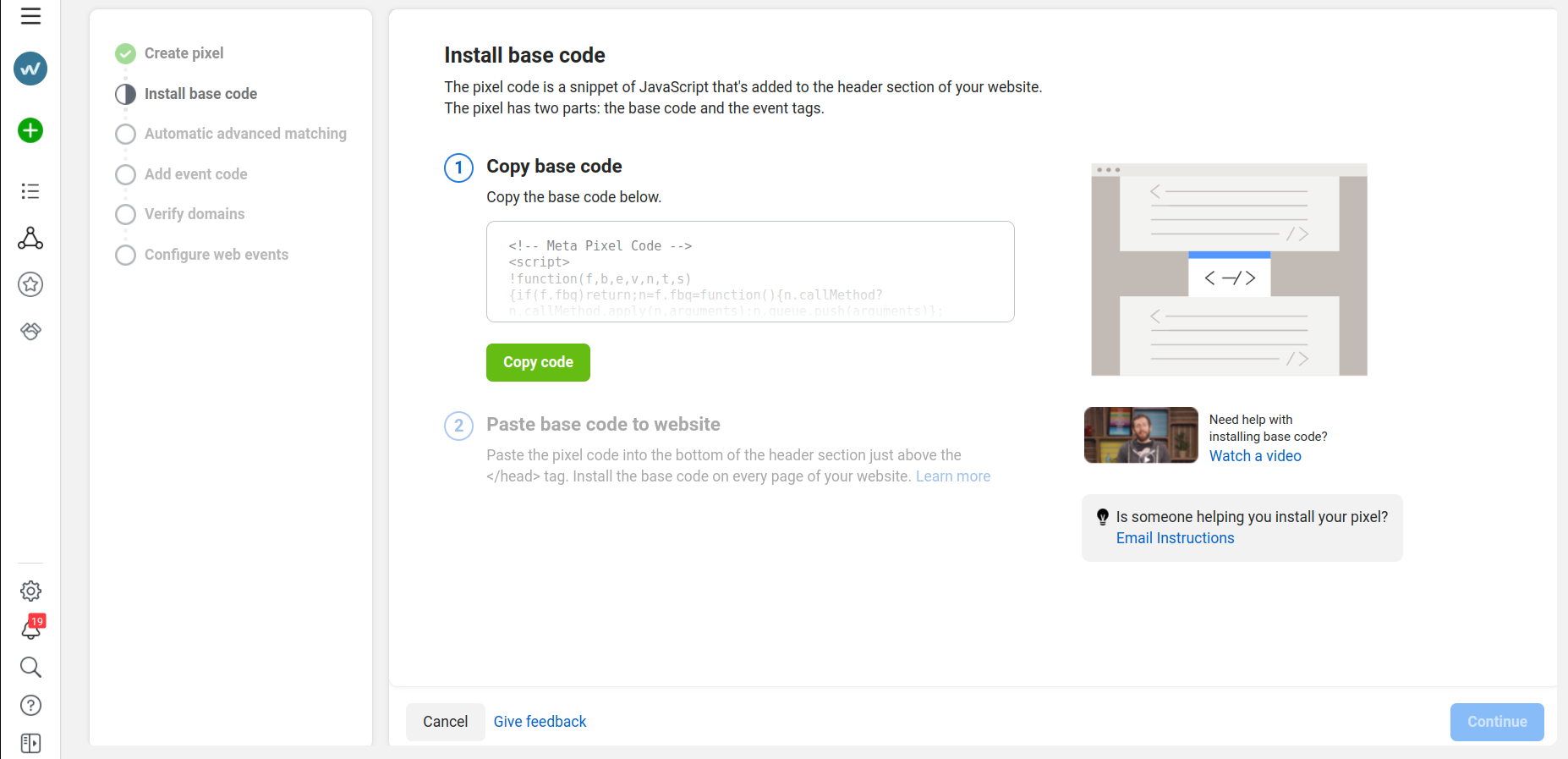
Task: Click the step 1 circle number
Action: coord(458,168)
